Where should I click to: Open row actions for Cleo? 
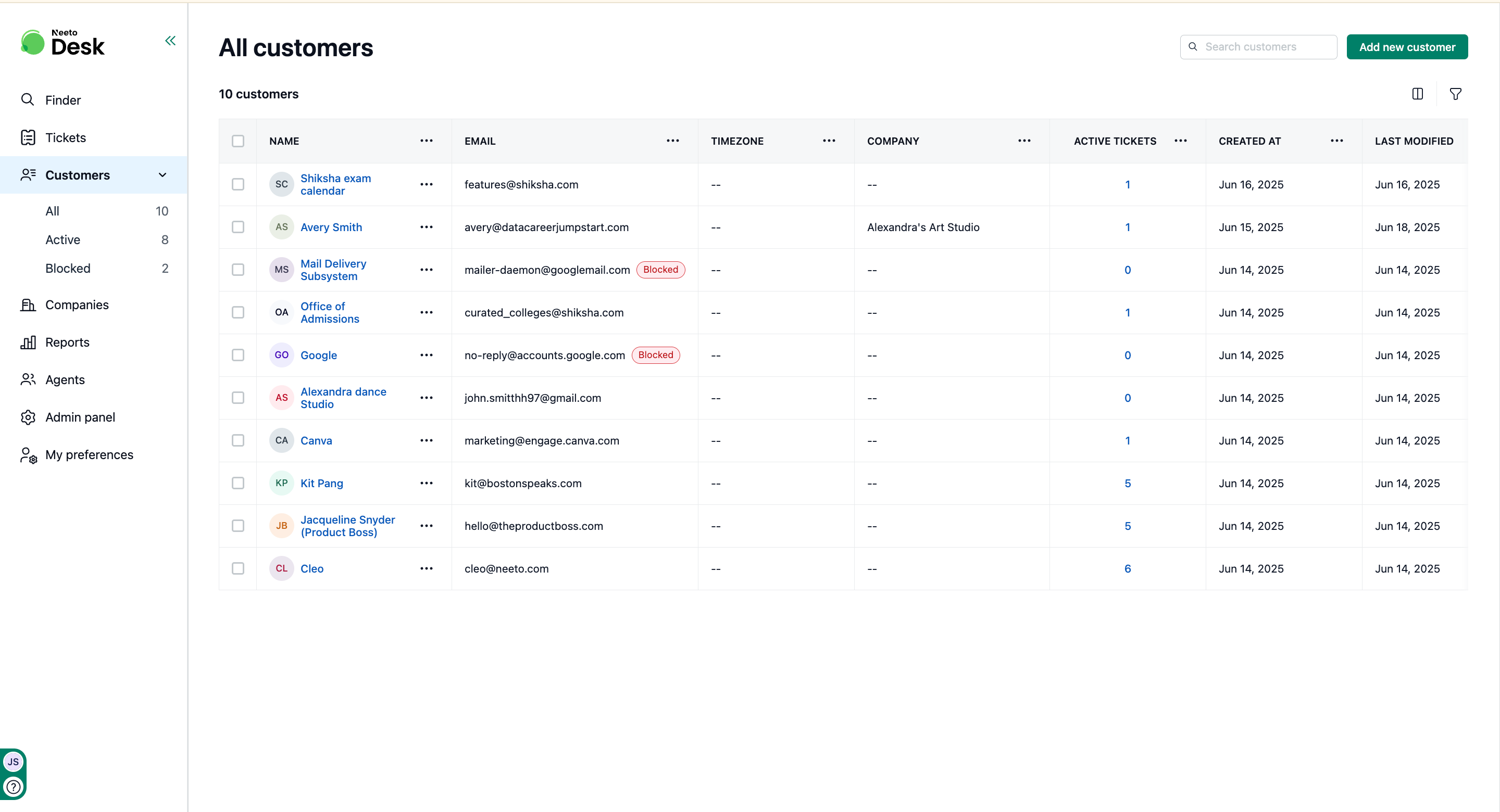pyautogui.click(x=426, y=569)
